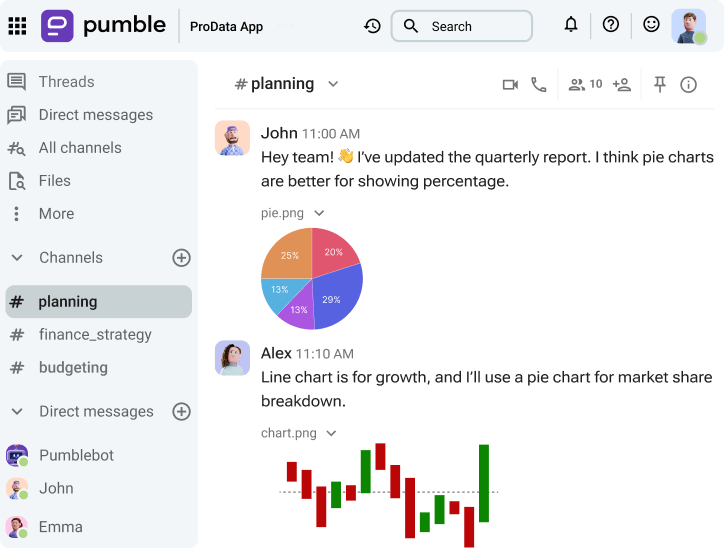Viewport: 724px width, 555px height.
Task: Open the apps grid launcher icon
Action: pos(17,26)
